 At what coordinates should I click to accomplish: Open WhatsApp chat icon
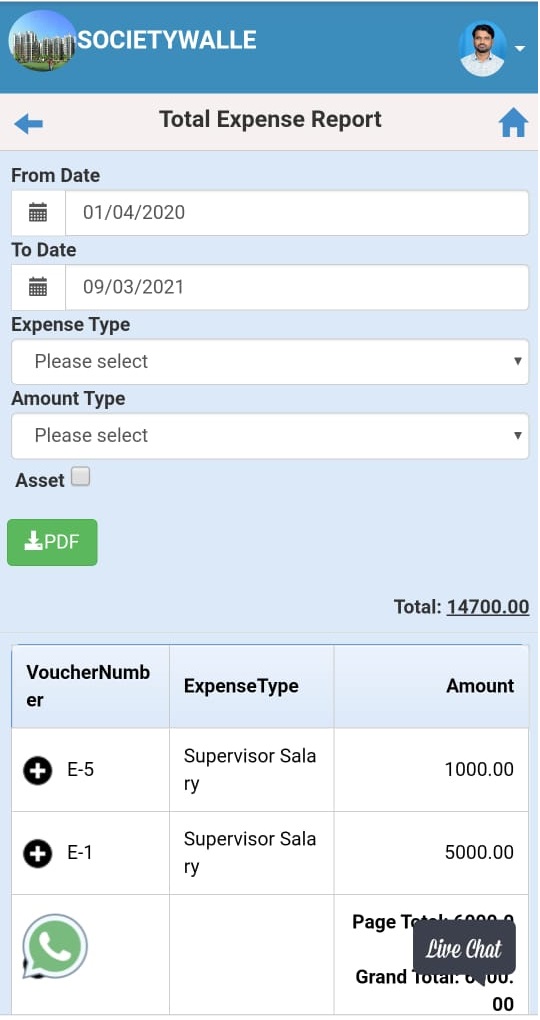55,946
